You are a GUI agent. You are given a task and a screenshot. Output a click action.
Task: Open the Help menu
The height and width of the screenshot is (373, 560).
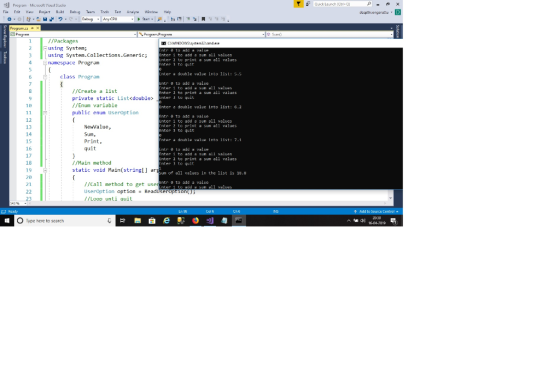167,12
